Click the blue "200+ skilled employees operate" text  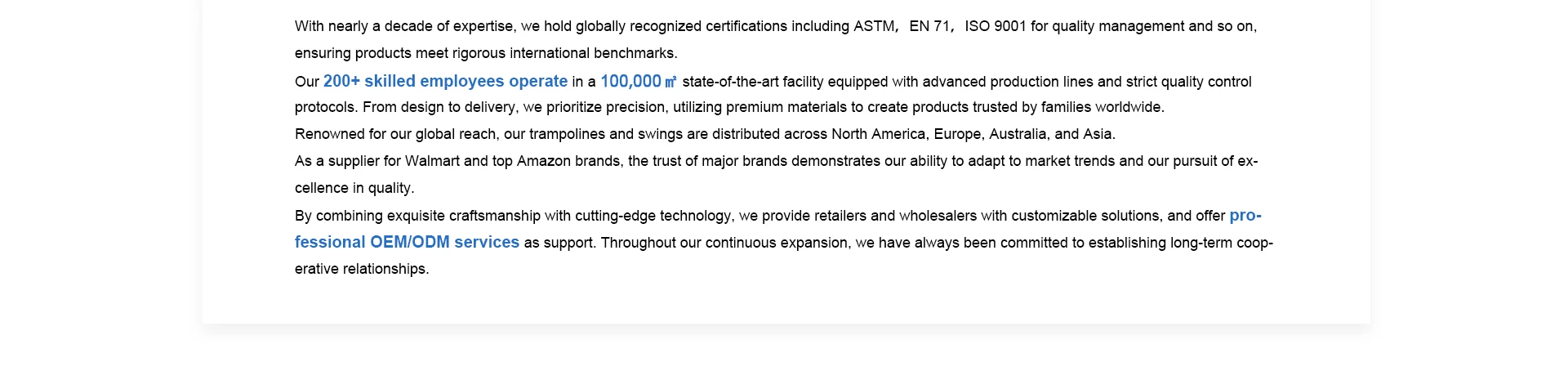(x=445, y=82)
